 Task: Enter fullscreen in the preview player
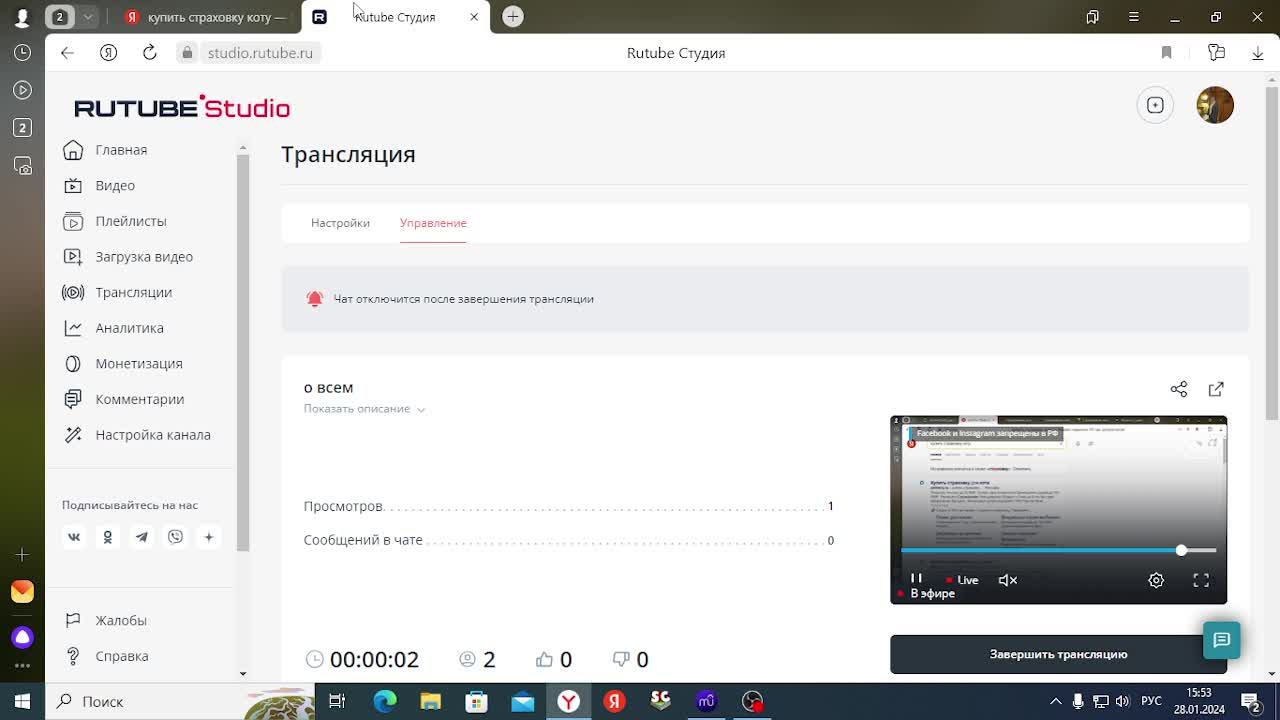point(1201,580)
